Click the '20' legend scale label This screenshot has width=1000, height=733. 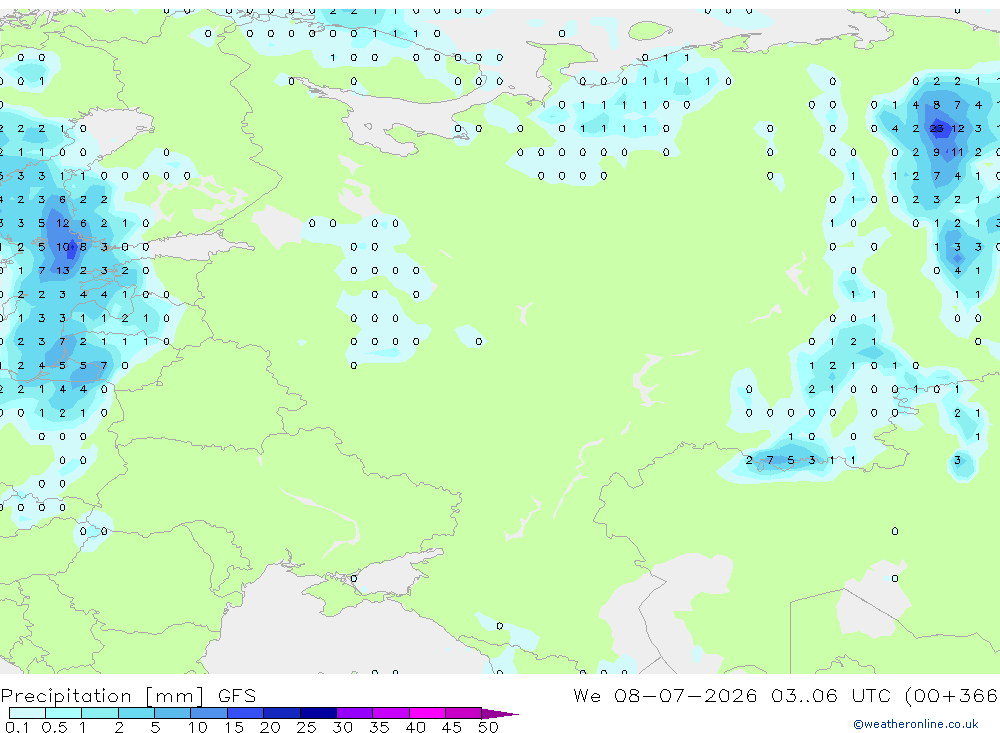(x=270, y=727)
